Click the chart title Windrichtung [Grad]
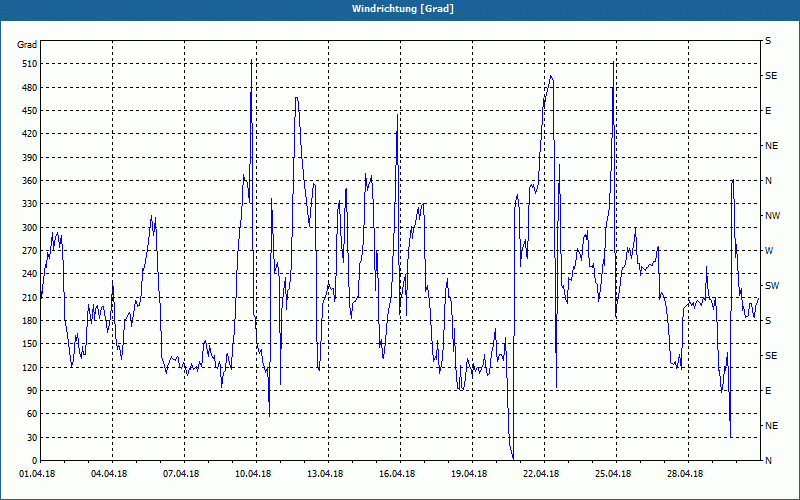Image resolution: width=800 pixels, height=500 pixels. click(x=403, y=9)
